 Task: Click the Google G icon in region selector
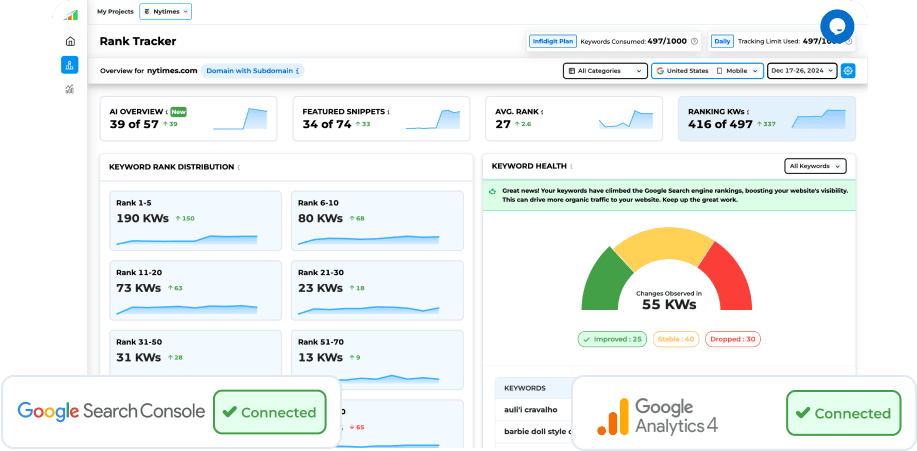pyautogui.click(x=660, y=71)
